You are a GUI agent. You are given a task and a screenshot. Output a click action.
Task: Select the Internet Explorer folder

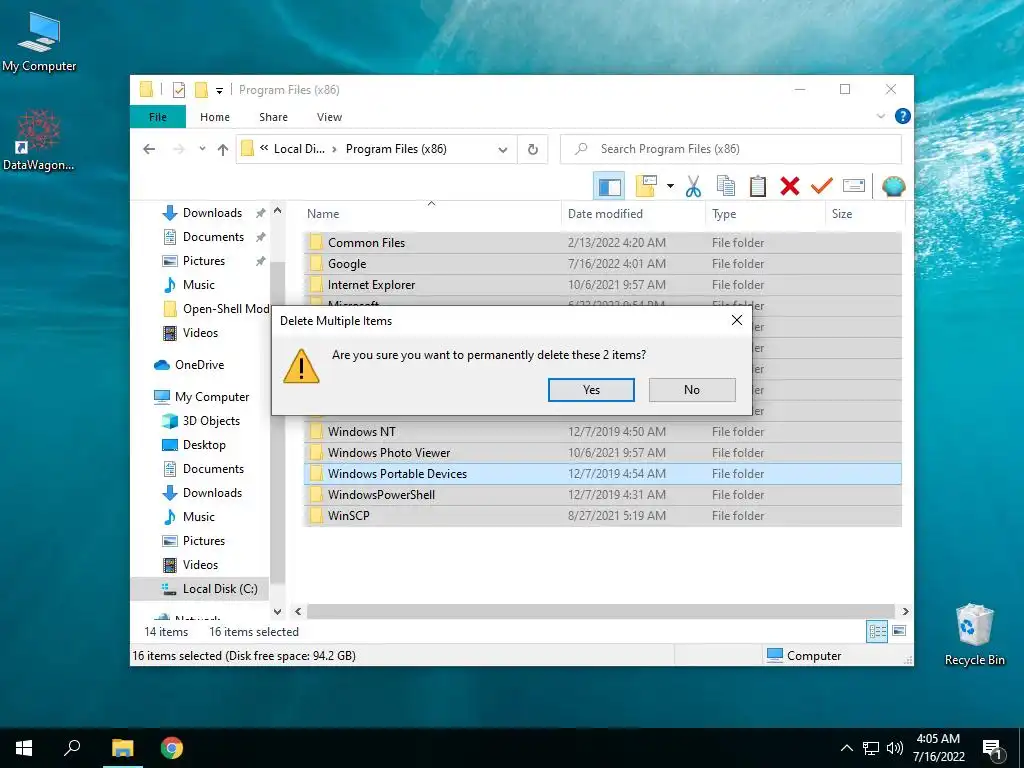click(x=603, y=285)
